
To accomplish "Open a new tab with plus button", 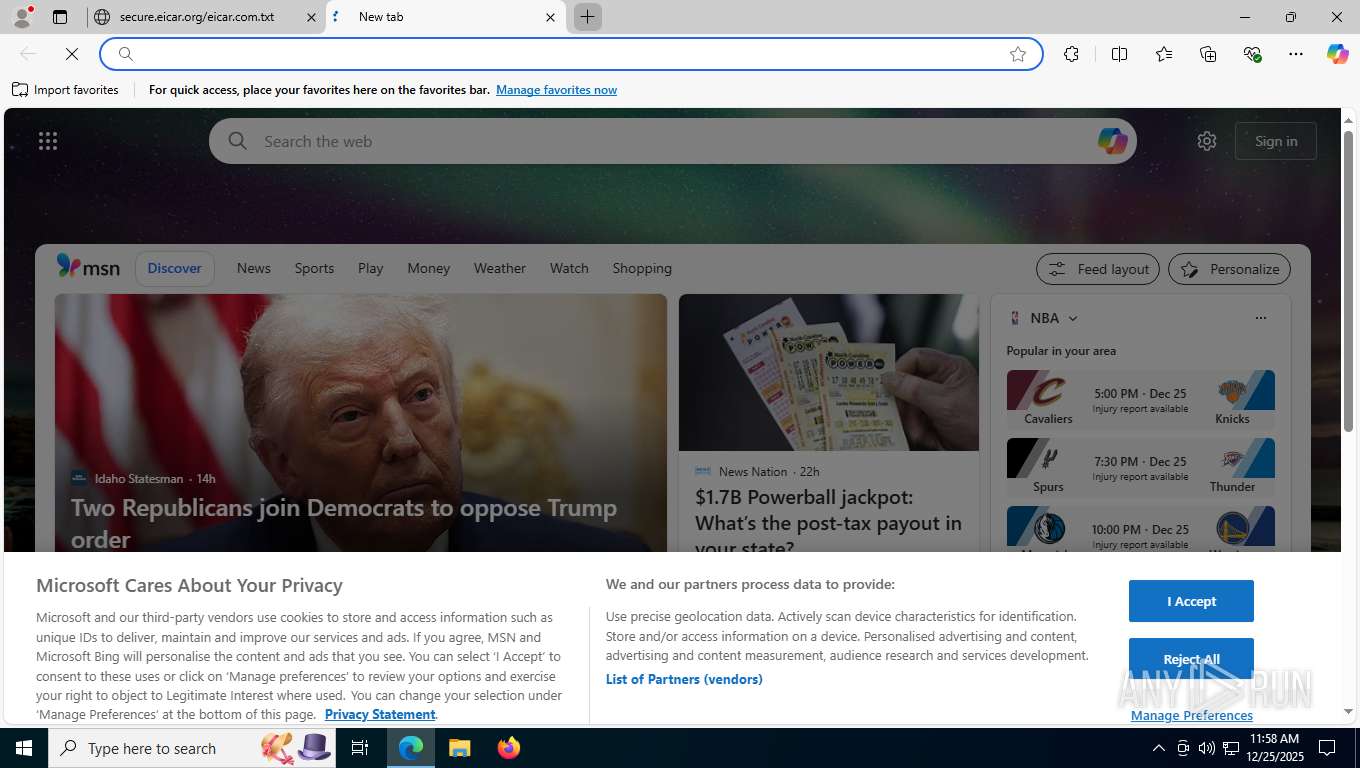I will click(588, 17).
